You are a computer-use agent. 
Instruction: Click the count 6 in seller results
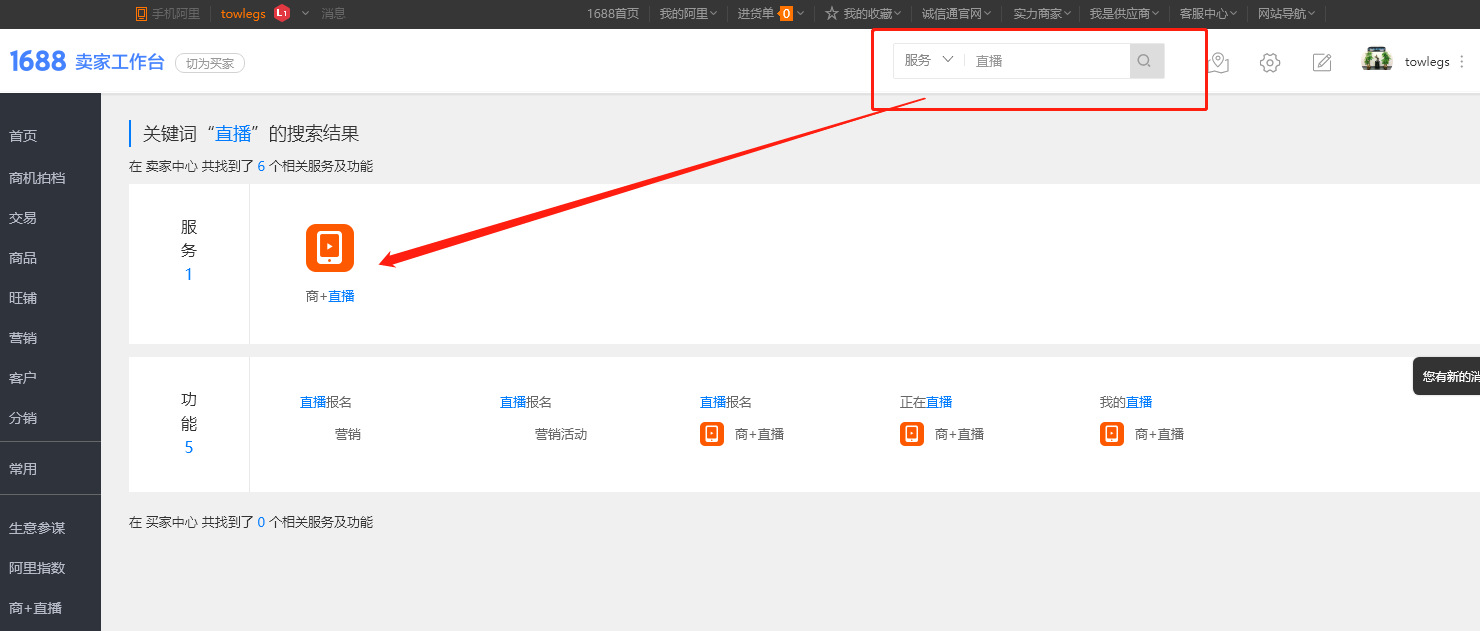point(261,166)
